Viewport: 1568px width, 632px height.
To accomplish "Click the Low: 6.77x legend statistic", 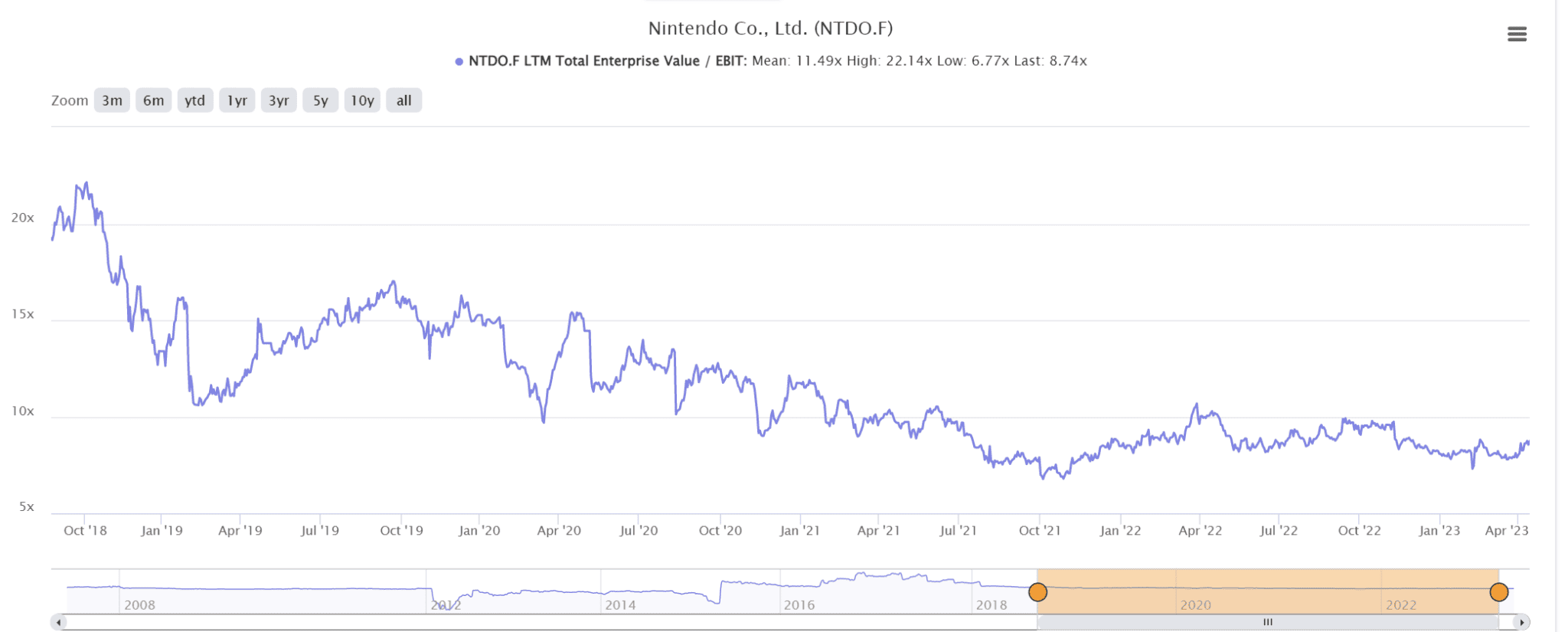I will tap(973, 61).
